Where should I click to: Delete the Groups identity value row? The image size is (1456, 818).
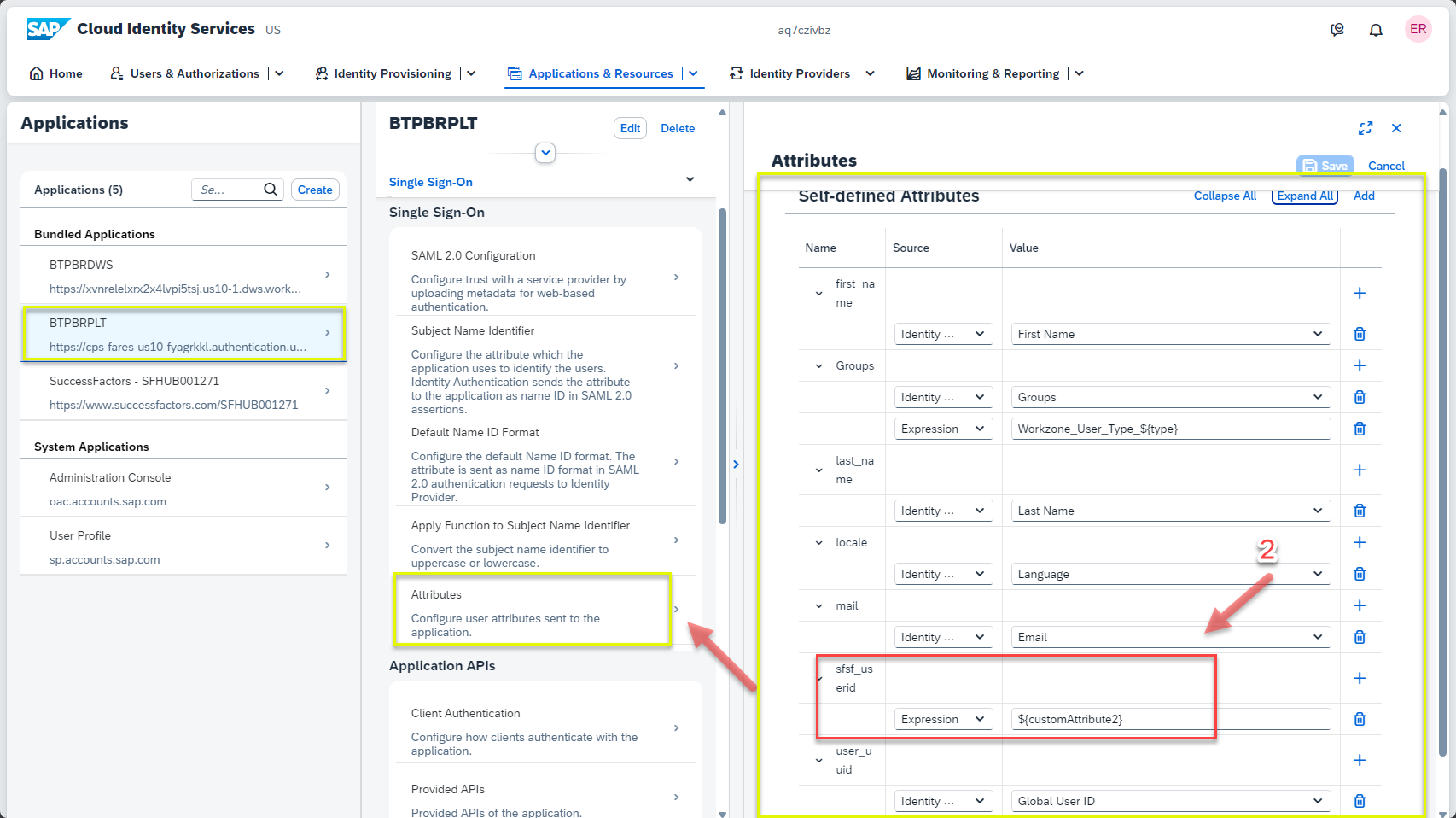coord(1360,397)
